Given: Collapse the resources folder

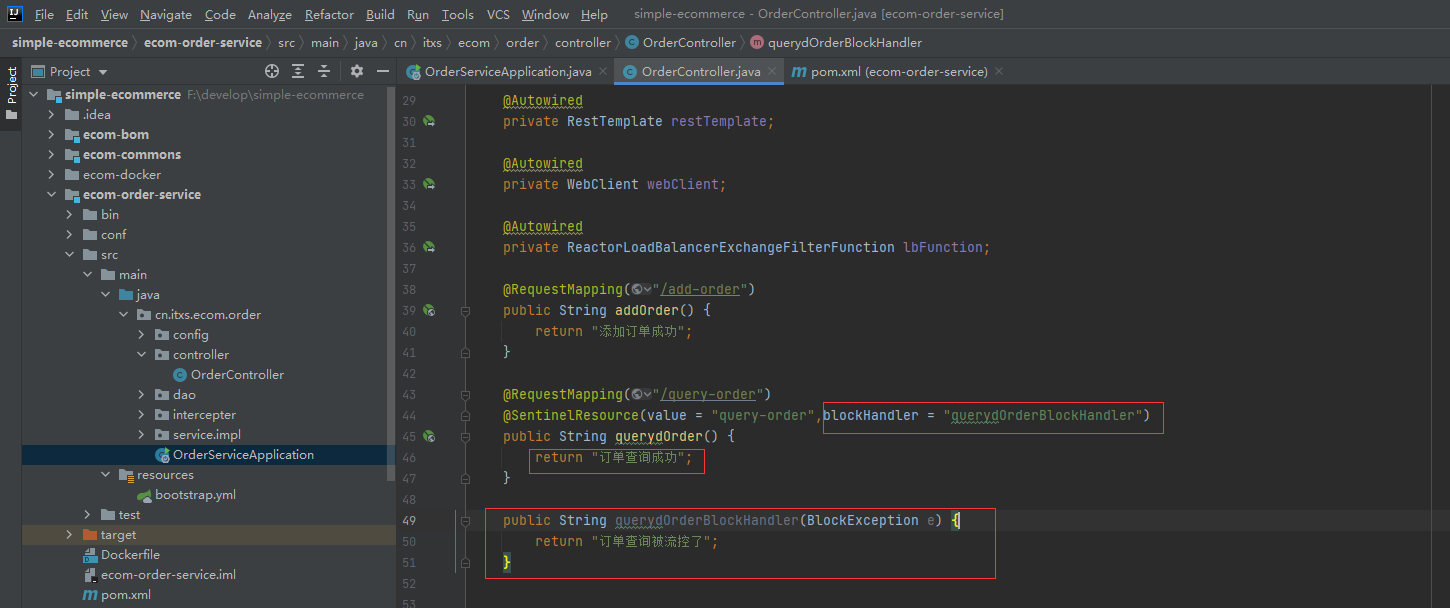Looking at the screenshot, I should 105,474.
